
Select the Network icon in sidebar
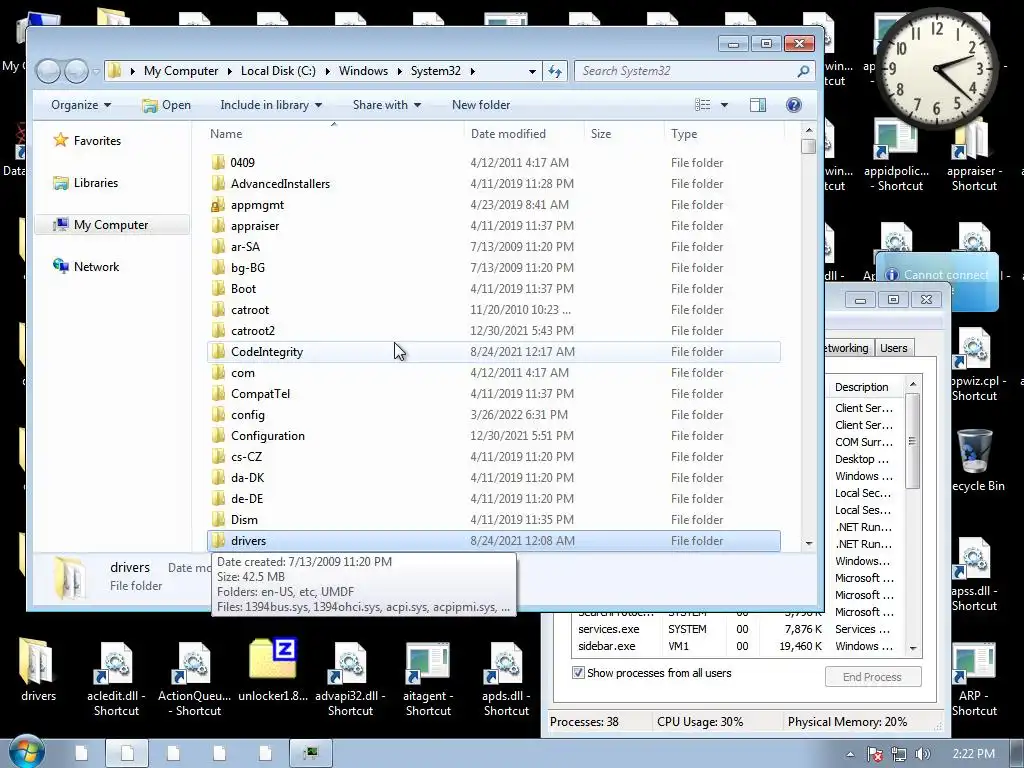pos(61,266)
